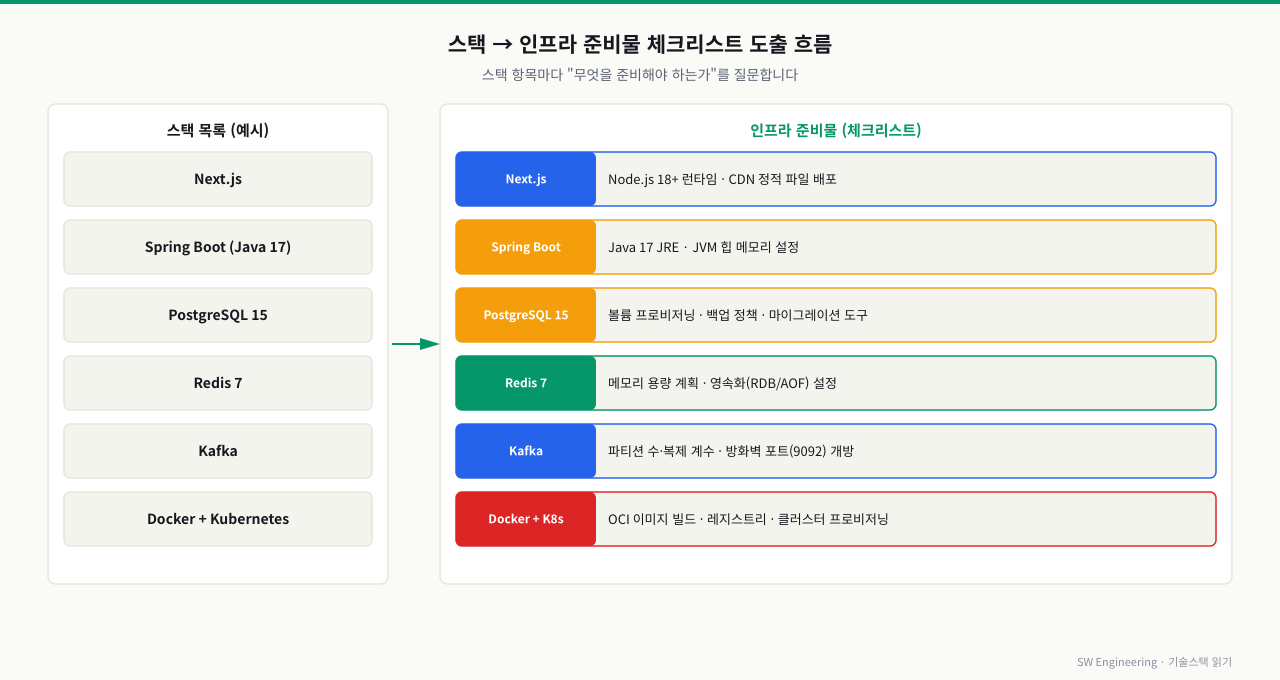Select the PostgreSQL 15 stack list item
This screenshot has width=1280, height=680.
click(218, 315)
